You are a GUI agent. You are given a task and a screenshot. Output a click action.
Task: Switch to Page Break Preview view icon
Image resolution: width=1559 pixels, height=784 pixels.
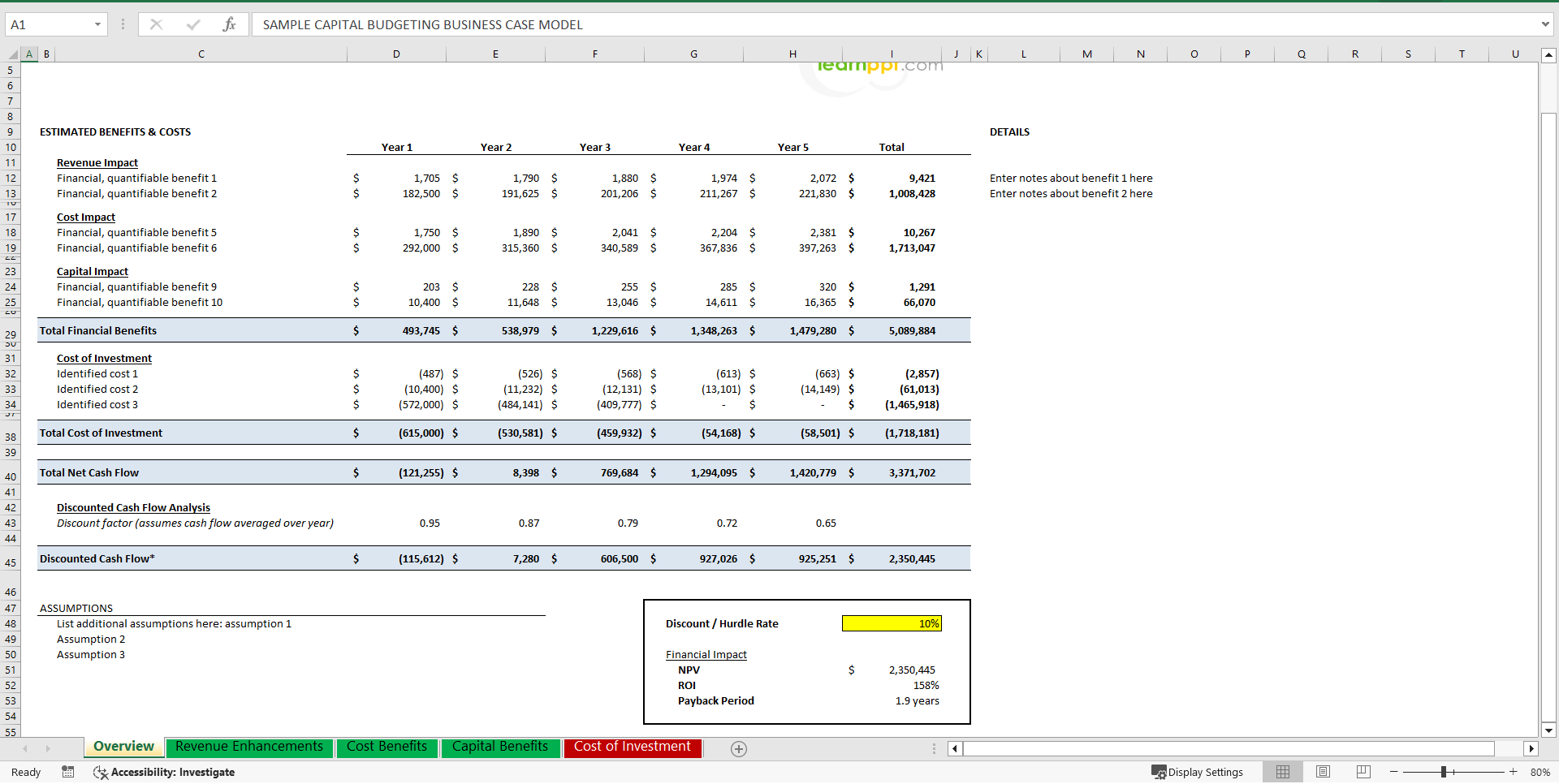click(x=1363, y=772)
